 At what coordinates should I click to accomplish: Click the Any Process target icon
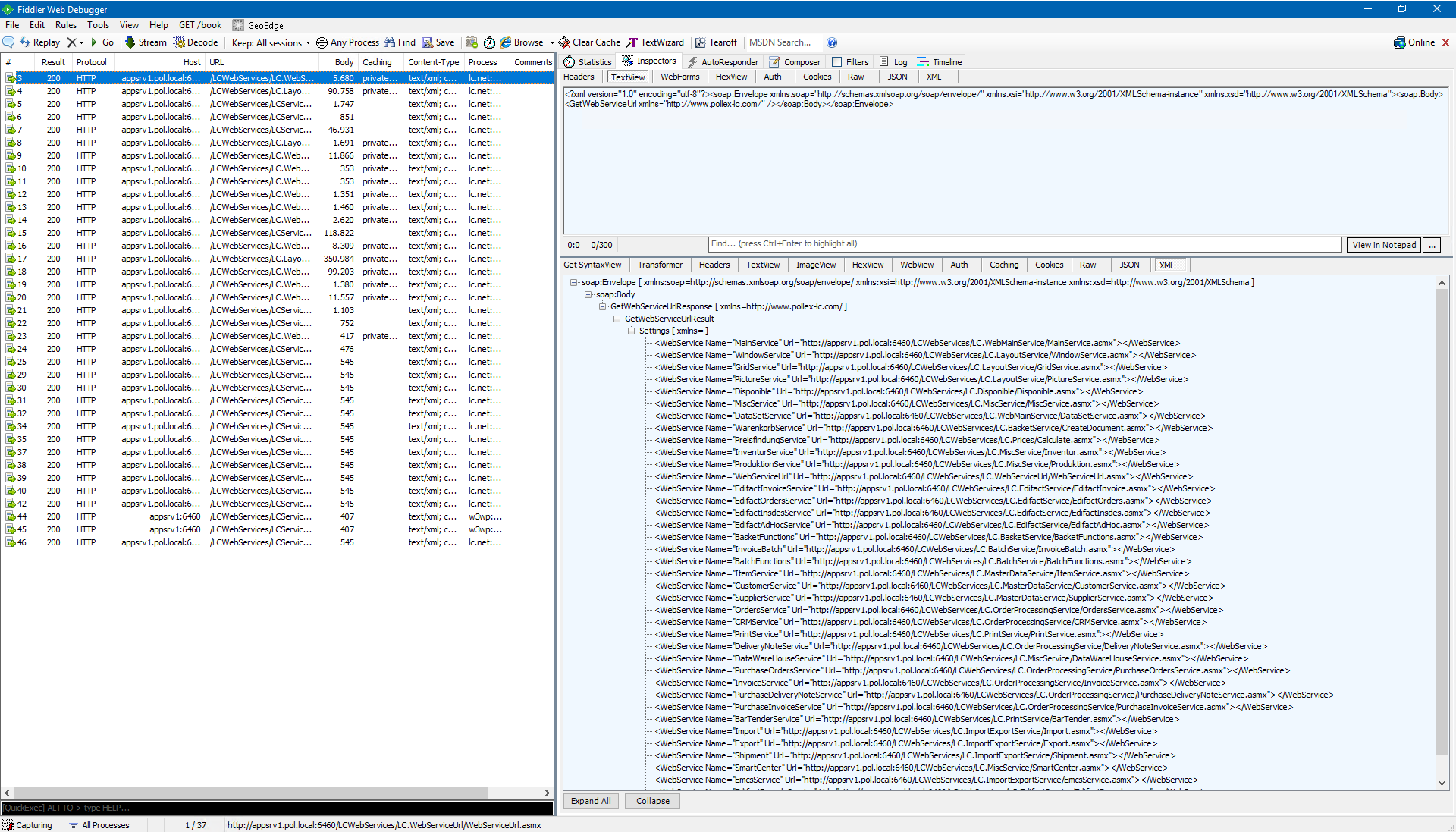[x=322, y=42]
